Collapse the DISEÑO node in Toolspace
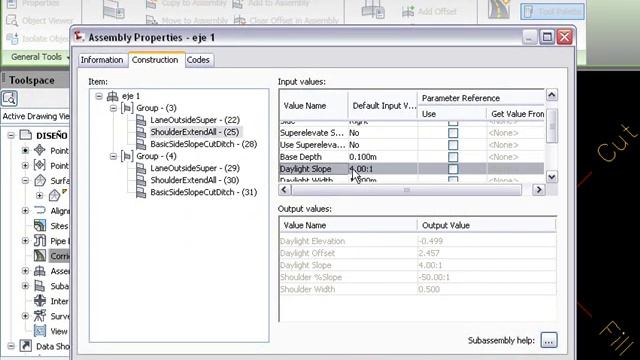 tap(11, 136)
